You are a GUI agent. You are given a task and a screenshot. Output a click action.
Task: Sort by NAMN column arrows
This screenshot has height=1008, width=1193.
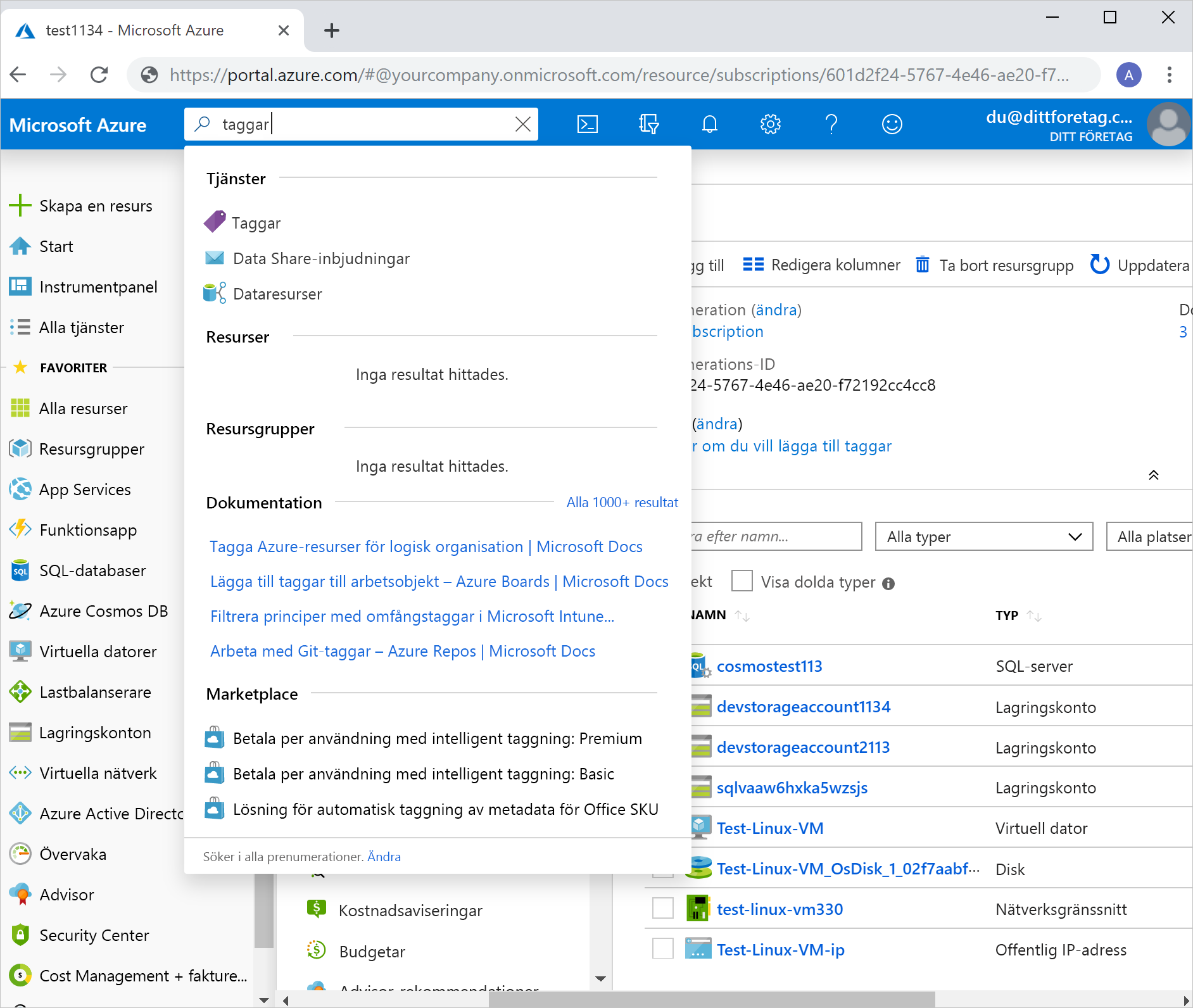point(742,615)
